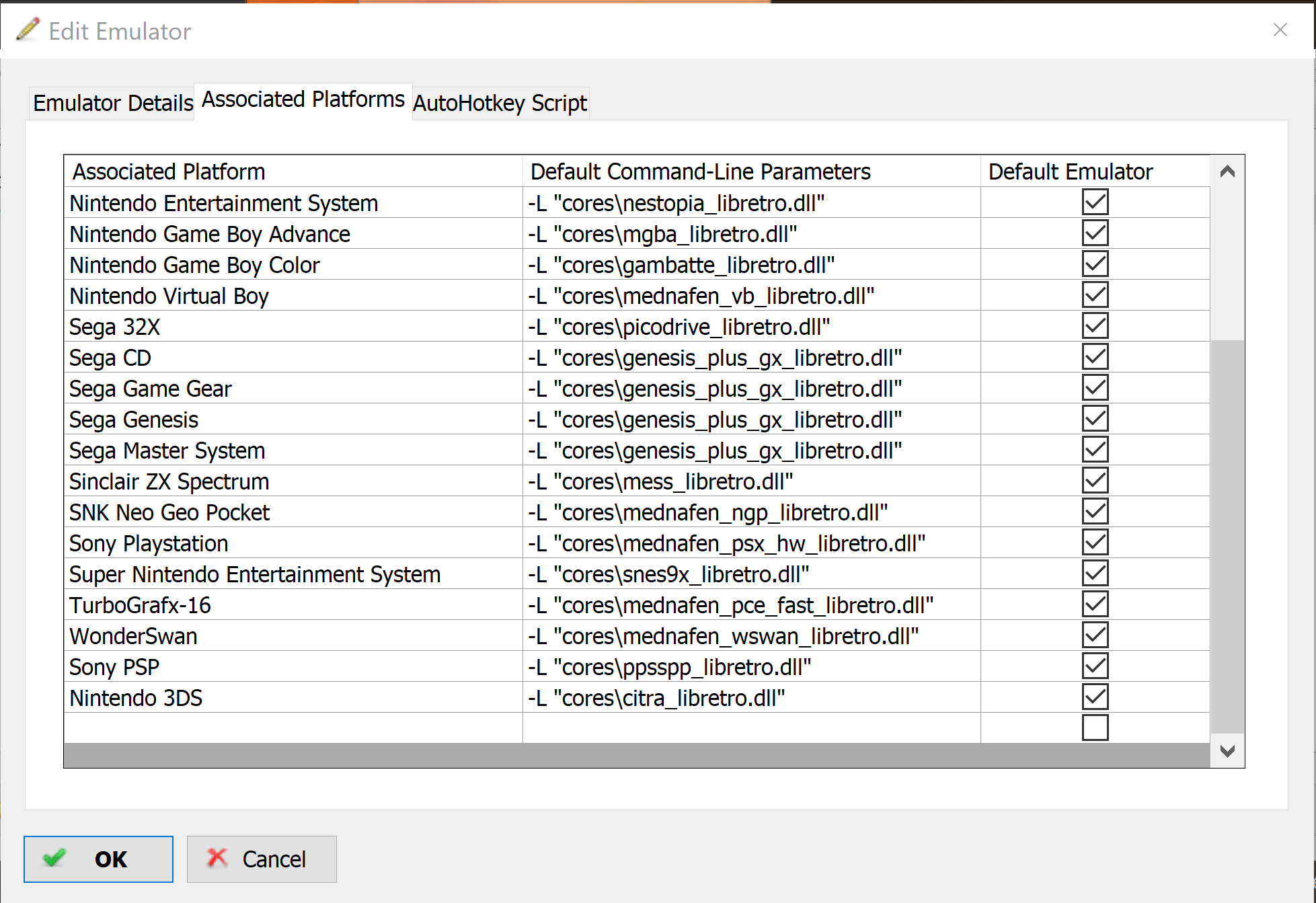Switch to the Emulator Details tab
The image size is (1316, 903).
(x=112, y=103)
